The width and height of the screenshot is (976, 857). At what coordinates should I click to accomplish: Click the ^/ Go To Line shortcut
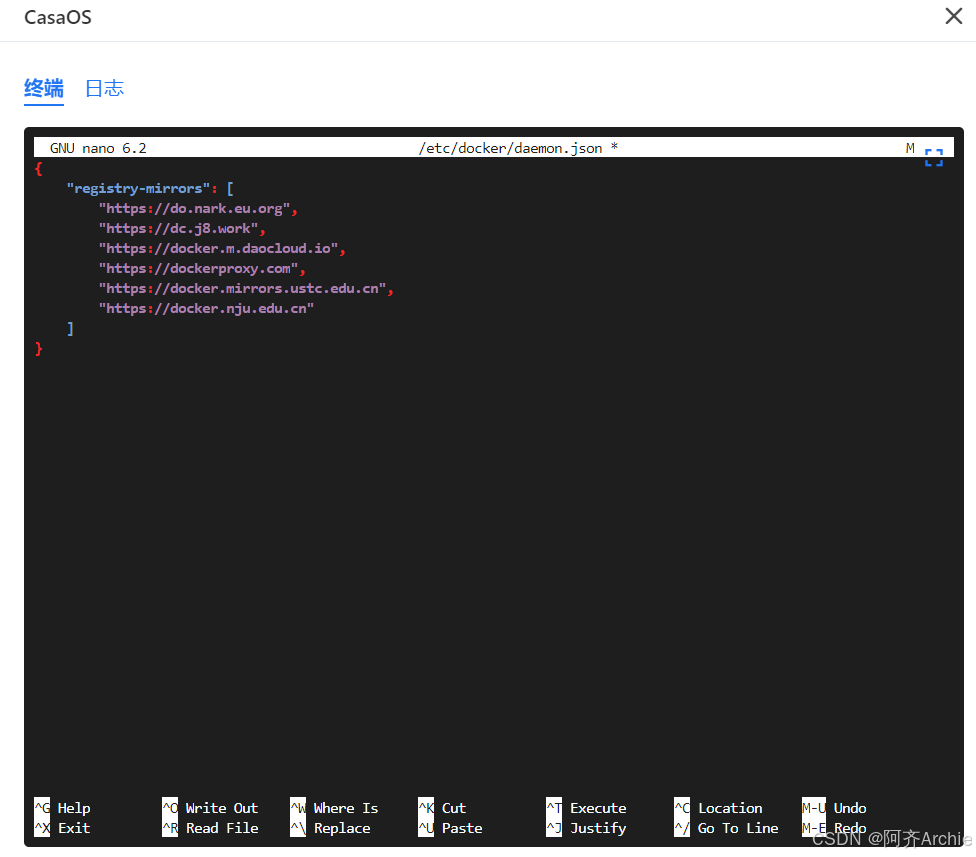click(x=726, y=828)
